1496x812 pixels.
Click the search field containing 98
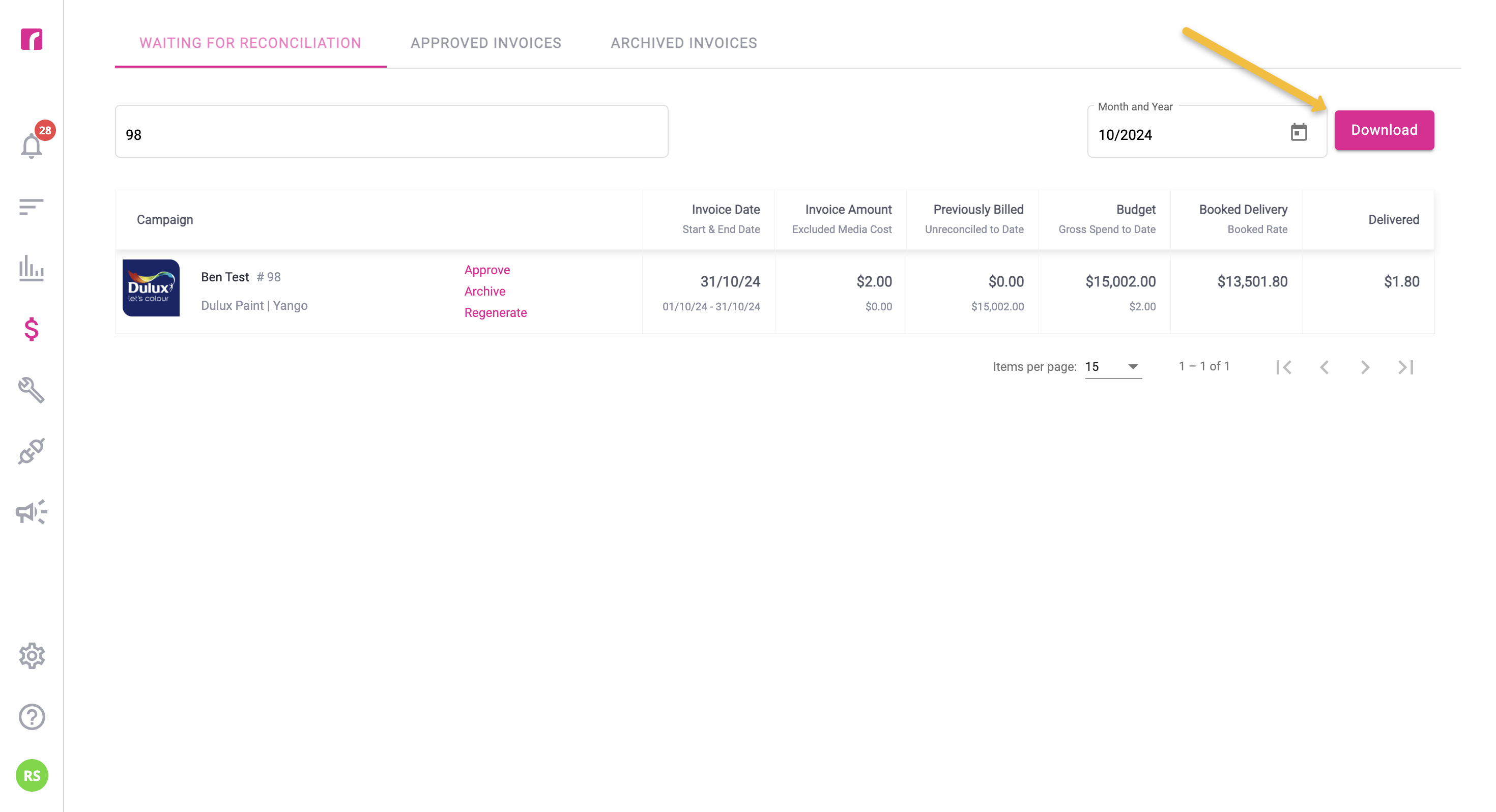391,131
